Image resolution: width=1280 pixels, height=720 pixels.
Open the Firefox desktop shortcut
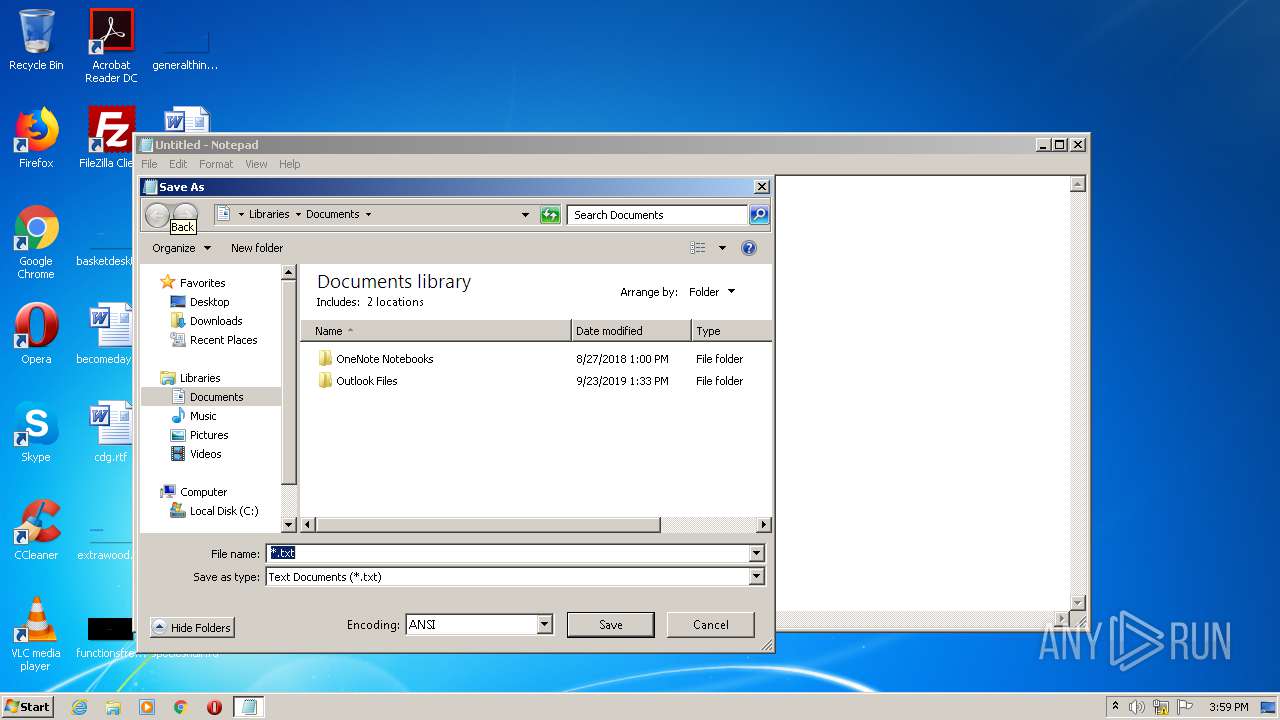(x=36, y=138)
